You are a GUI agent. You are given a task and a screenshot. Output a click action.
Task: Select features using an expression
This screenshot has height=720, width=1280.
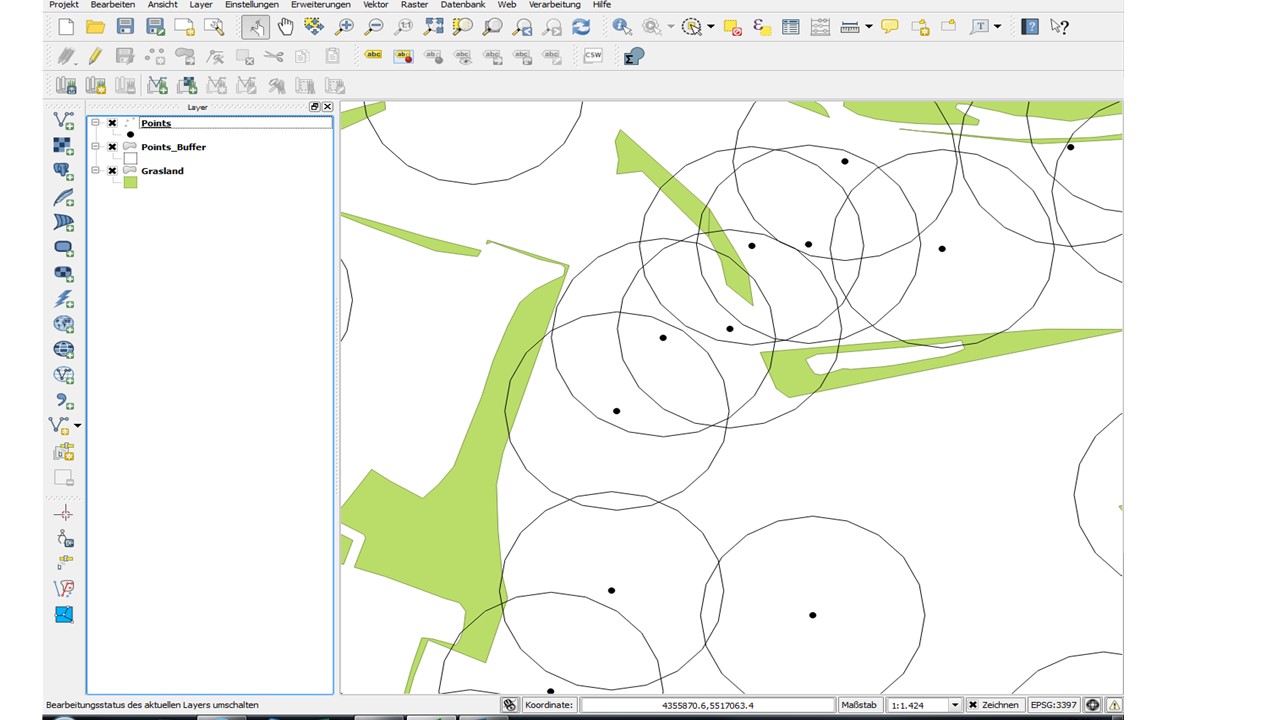[761, 27]
